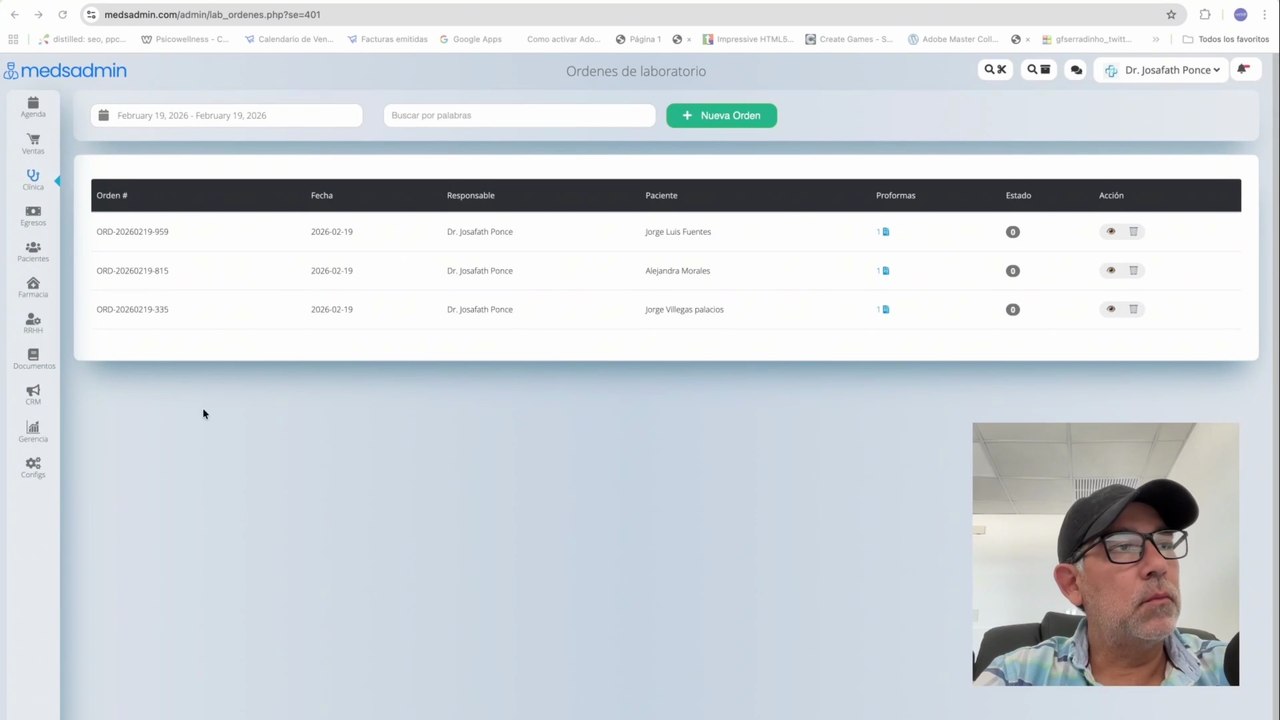This screenshot has width=1280, height=720.
Task: Click the Proformas column header
Action: tap(895, 196)
